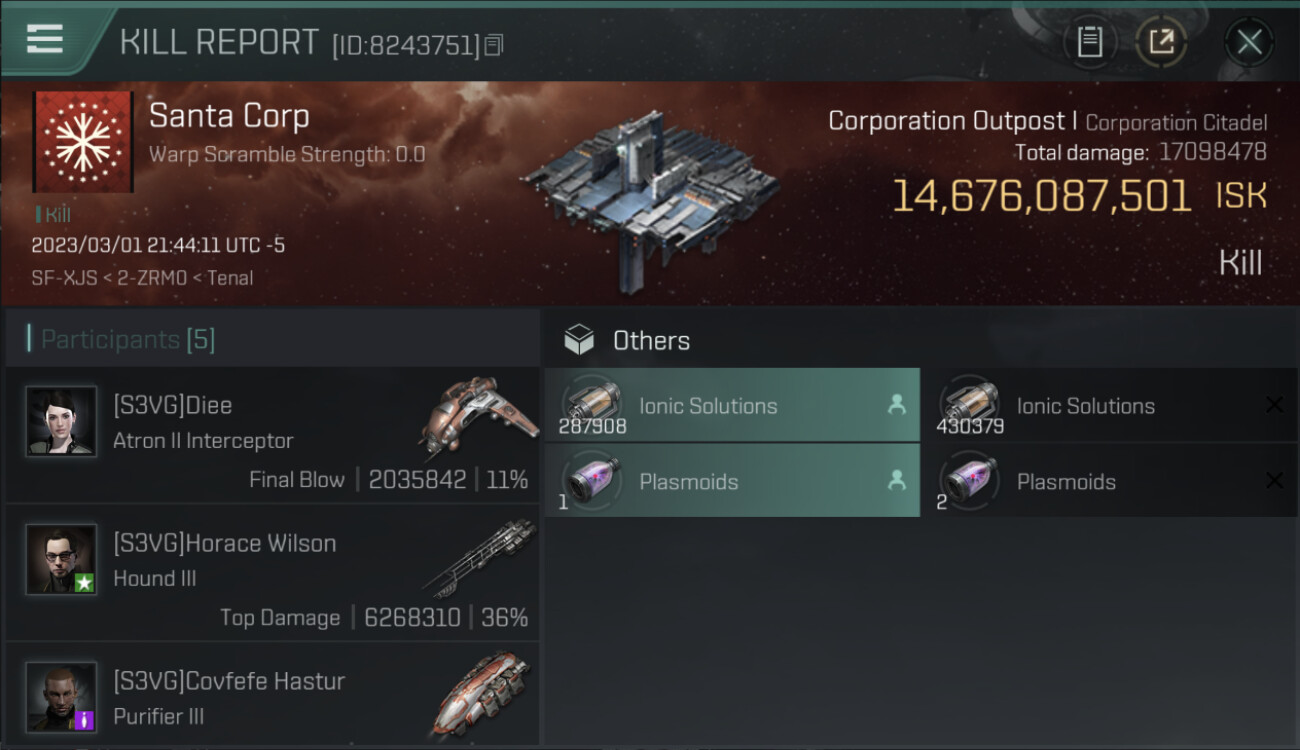This screenshot has width=1300, height=750.
Task: Select the 287908 Ionic Solutions item
Action: coord(732,406)
